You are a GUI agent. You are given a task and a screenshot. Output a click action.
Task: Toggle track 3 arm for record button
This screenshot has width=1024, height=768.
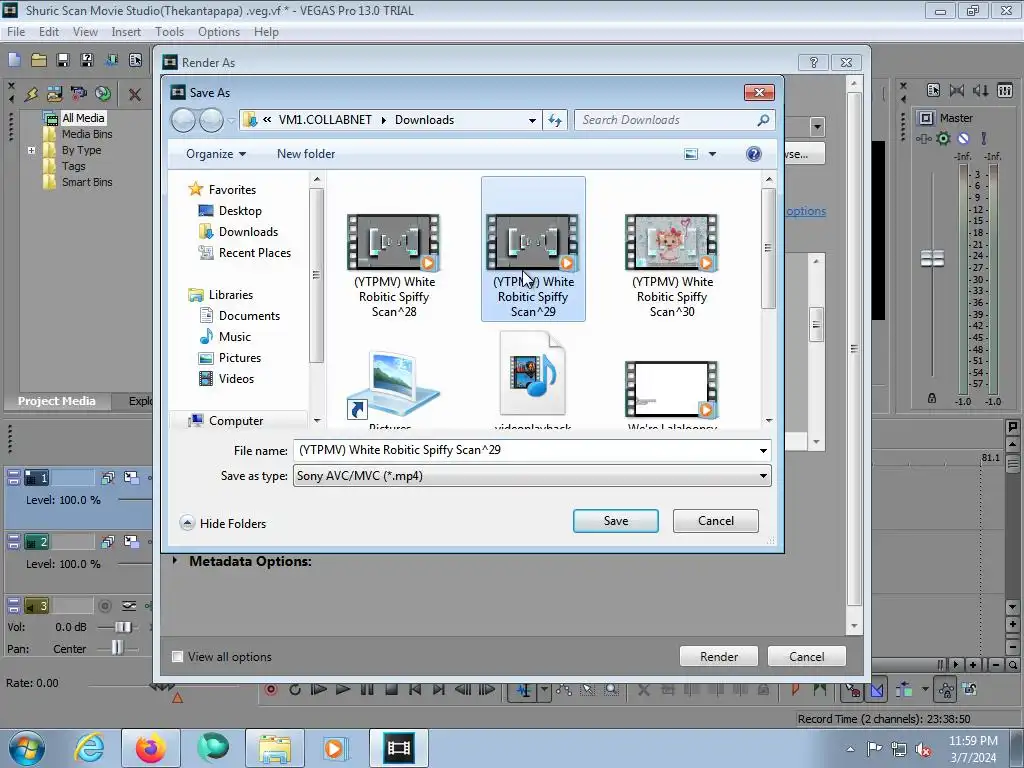click(104, 606)
